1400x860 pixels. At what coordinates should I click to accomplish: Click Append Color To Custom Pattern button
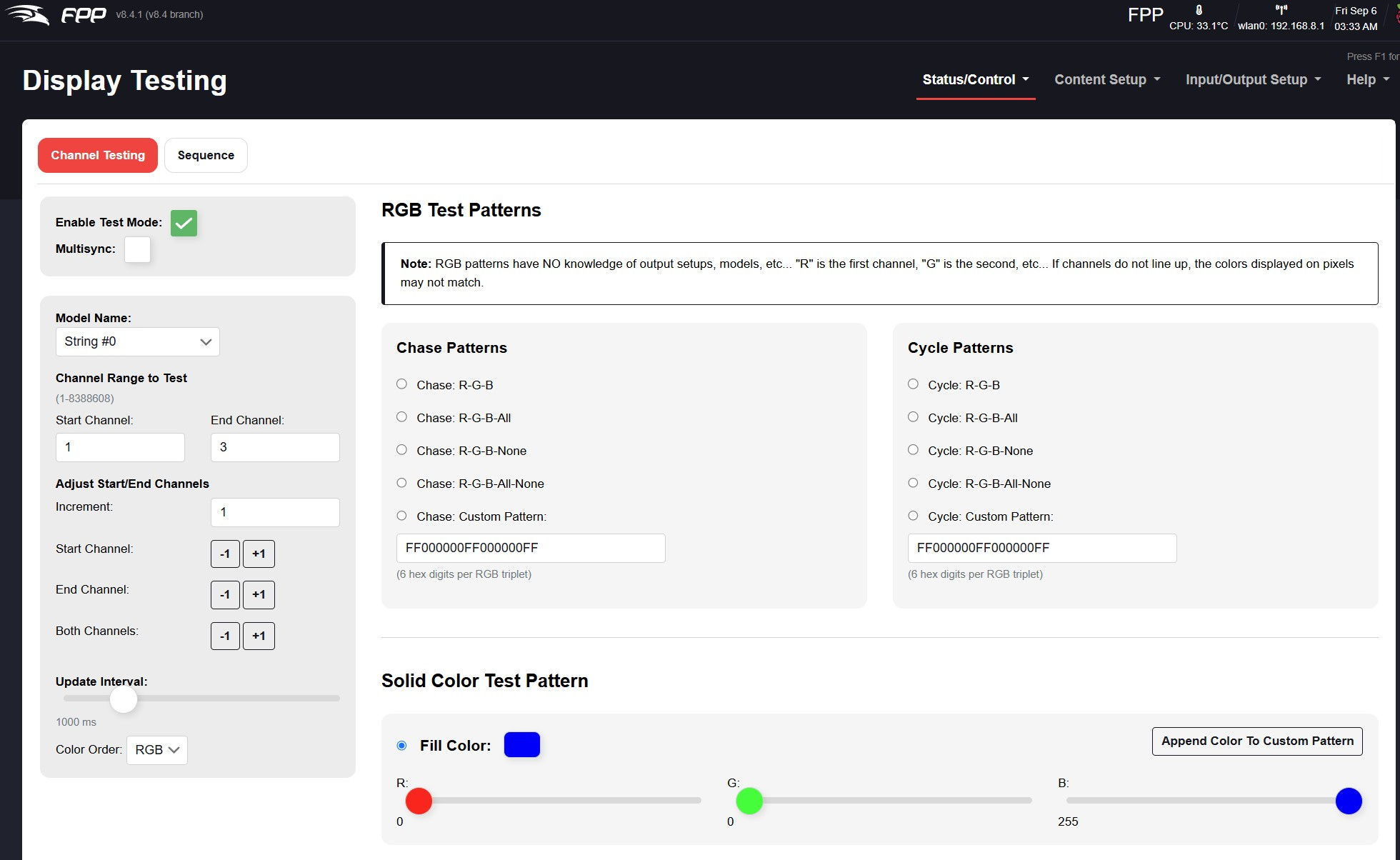click(1257, 741)
